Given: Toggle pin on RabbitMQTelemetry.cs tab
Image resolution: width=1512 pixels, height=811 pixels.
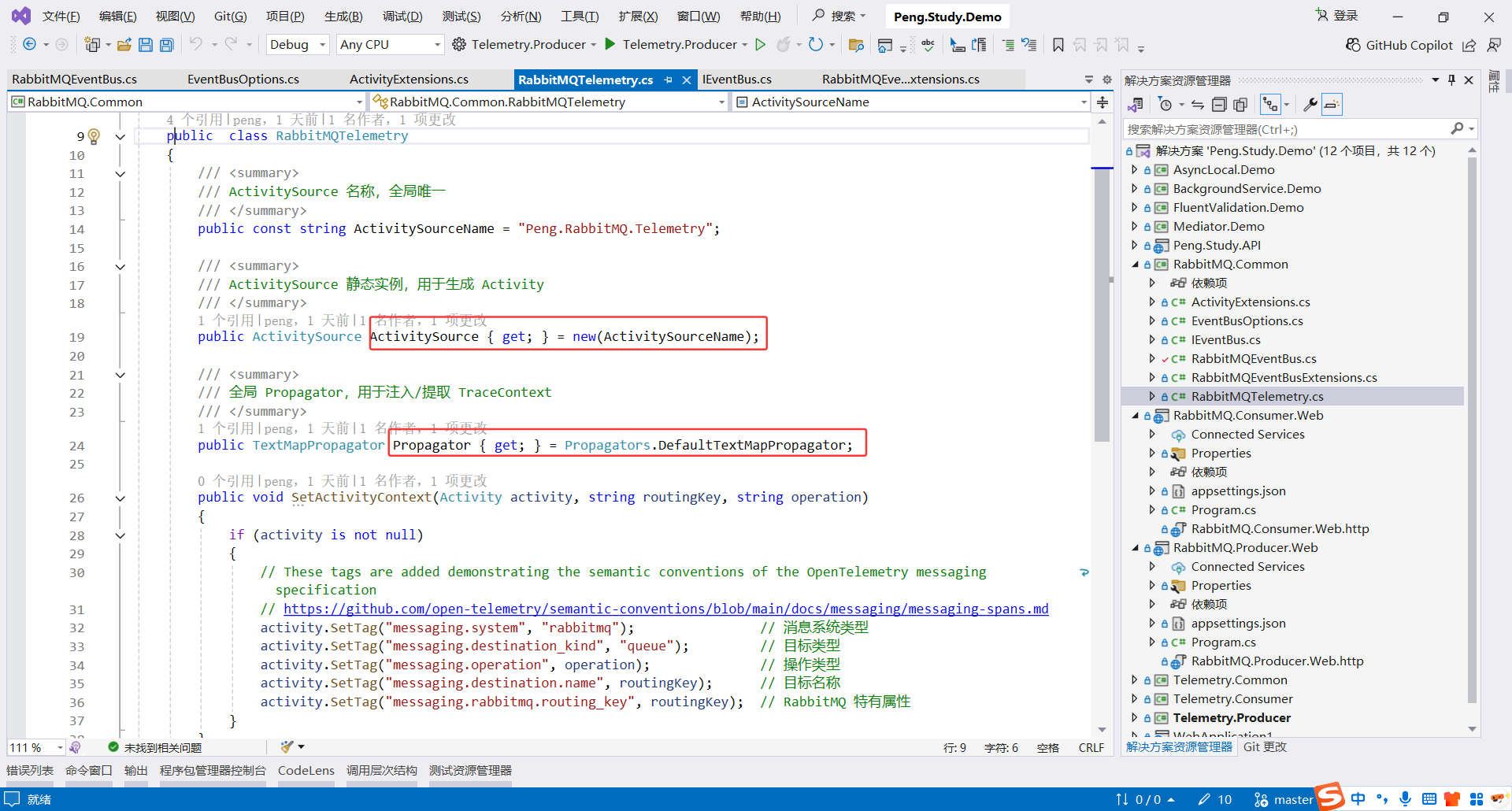Looking at the screenshot, I should [669, 80].
